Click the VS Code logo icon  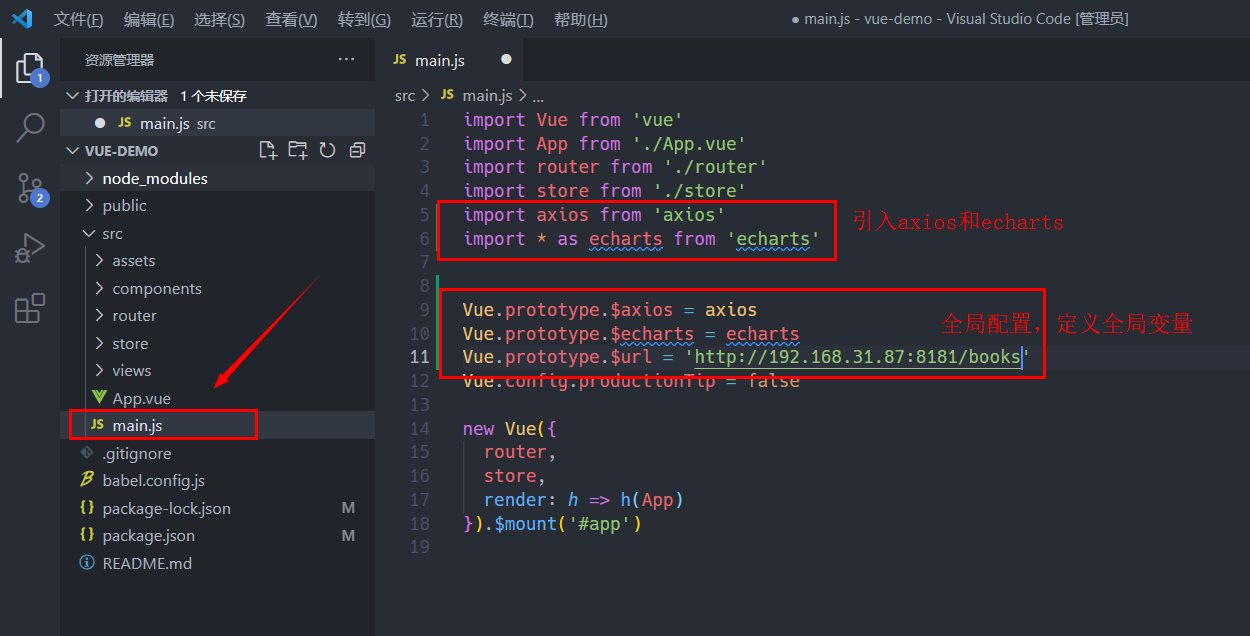(22, 19)
